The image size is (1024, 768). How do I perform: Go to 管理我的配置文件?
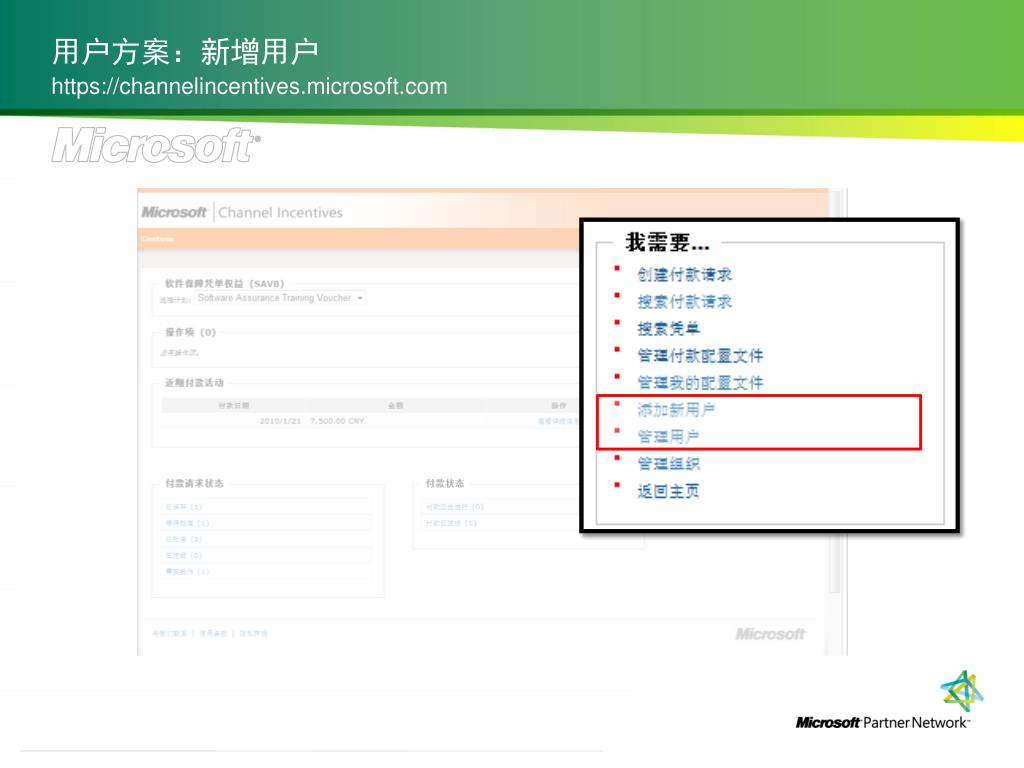pyautogui.click(x=700, y=382)
